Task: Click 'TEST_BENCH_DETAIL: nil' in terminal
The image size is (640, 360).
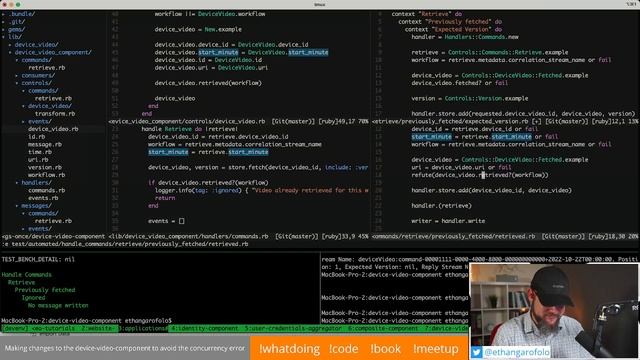Action: point(38,259)
